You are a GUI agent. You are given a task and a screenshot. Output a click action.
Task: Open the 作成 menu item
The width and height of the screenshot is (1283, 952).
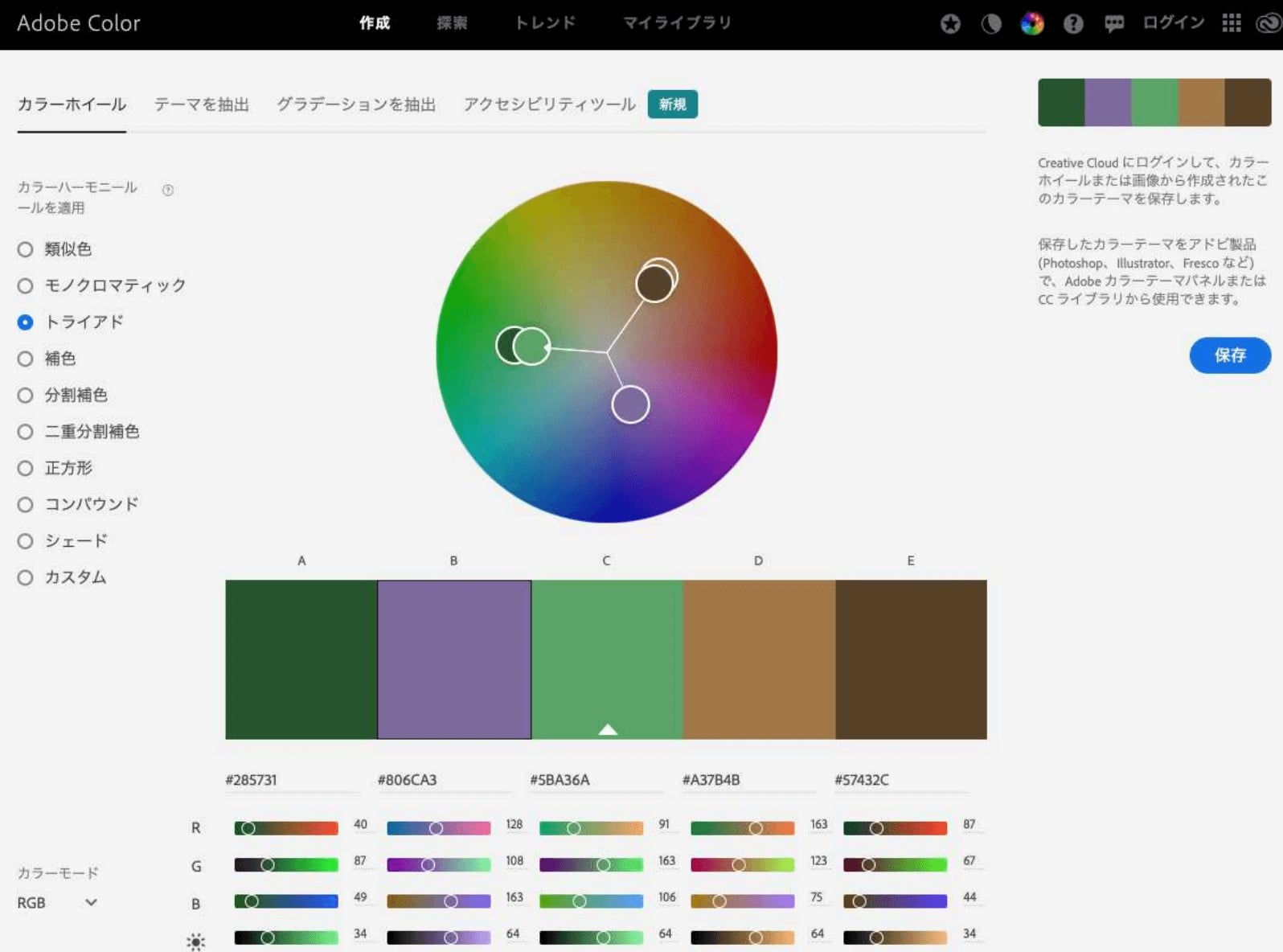point(375,23)
